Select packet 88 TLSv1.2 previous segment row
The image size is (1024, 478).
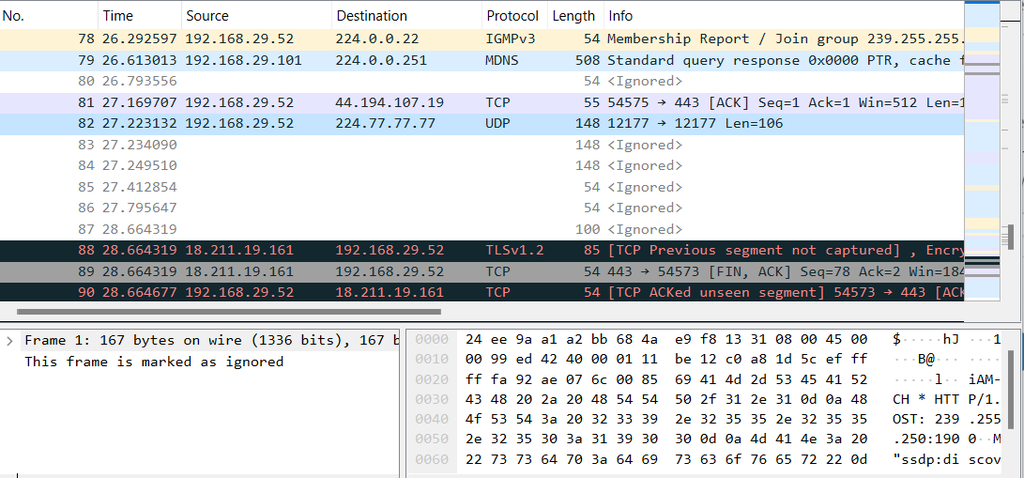(x=482, y=250)
